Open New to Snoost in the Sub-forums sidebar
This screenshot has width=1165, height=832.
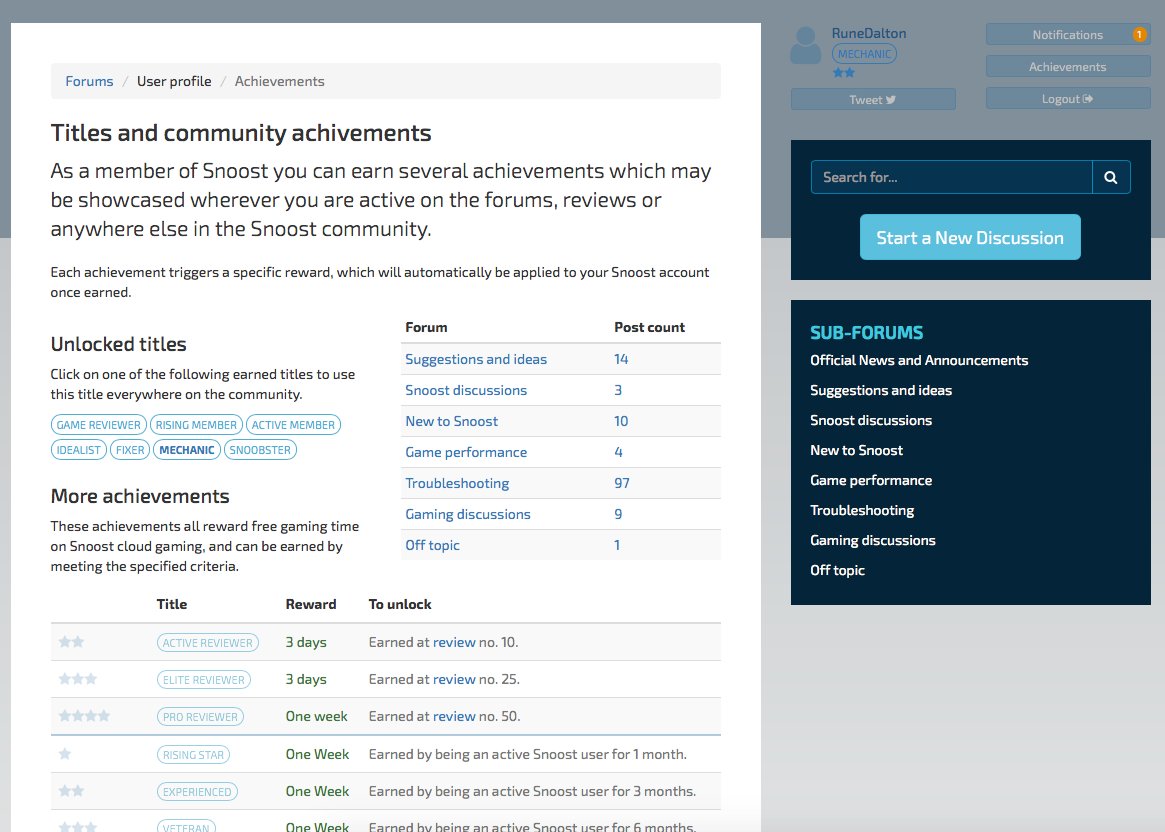(x=856, y=450)
